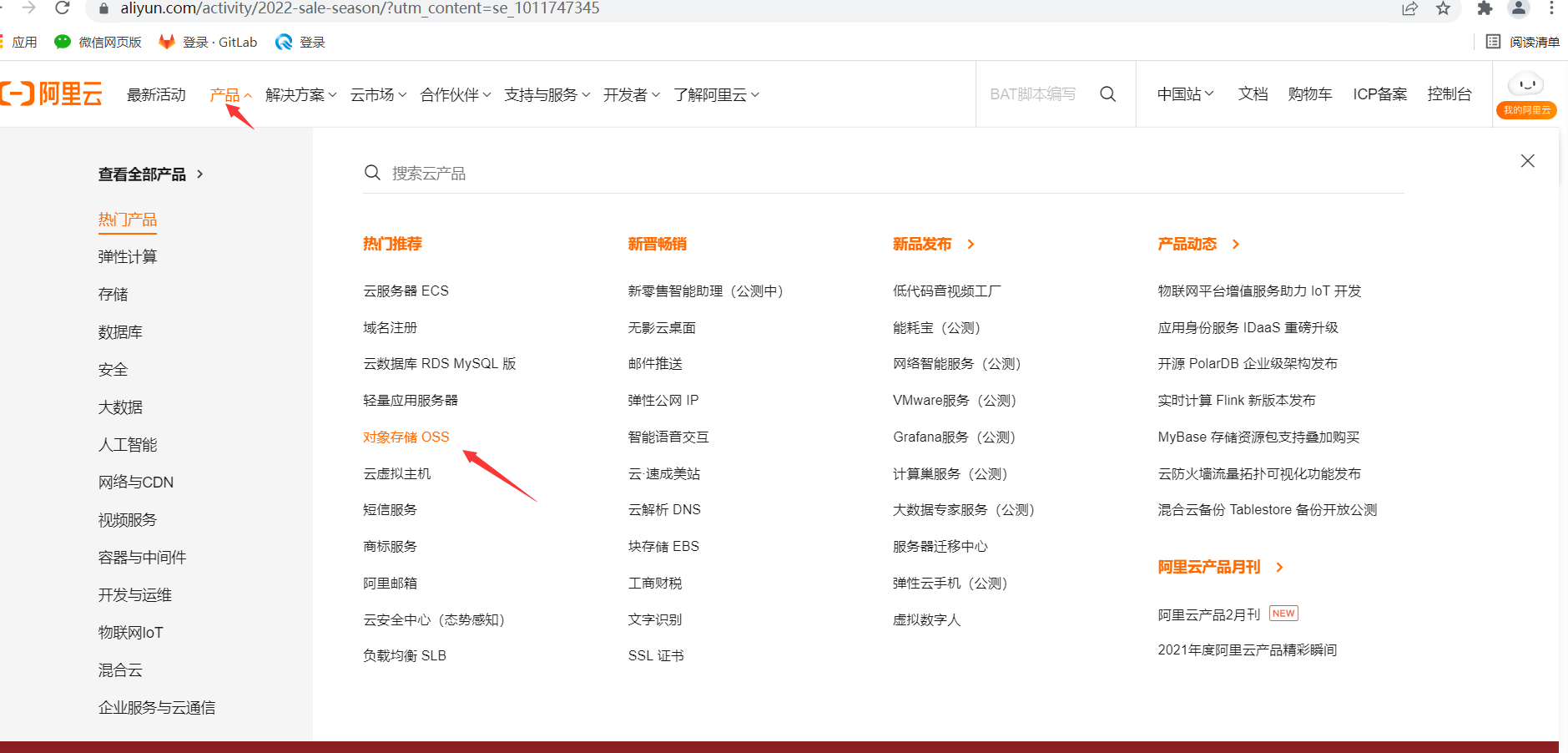Click the 我的阿里云 avatar icon
Viewport: 1568px width, 753px height.
pos(1526,95)
